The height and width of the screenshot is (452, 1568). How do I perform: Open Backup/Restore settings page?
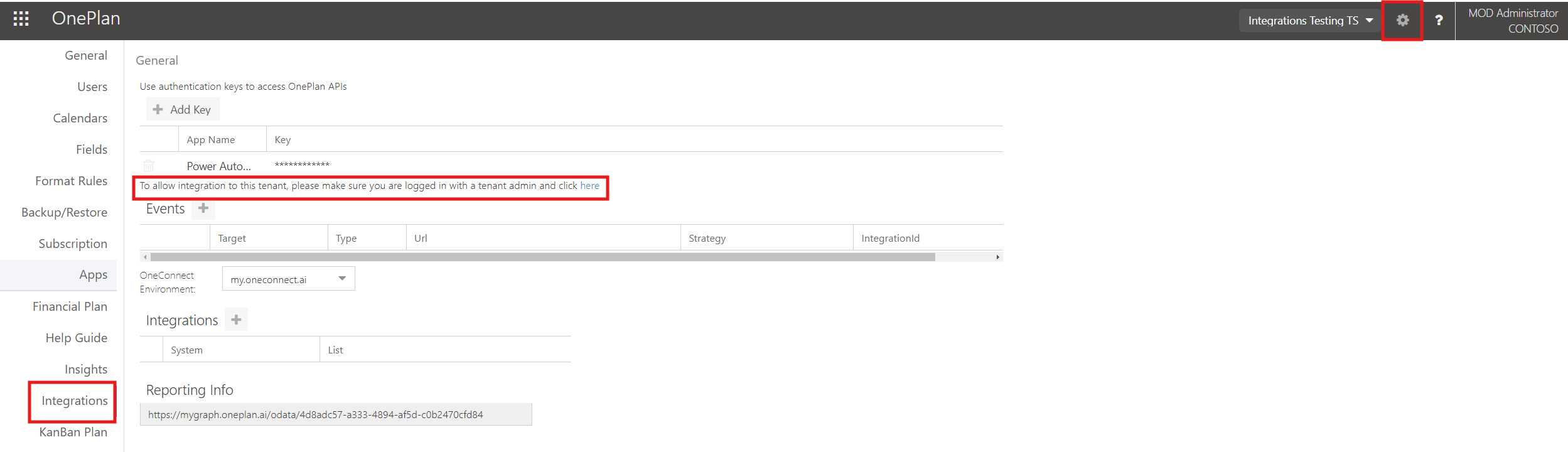click(x=64, y=212)
